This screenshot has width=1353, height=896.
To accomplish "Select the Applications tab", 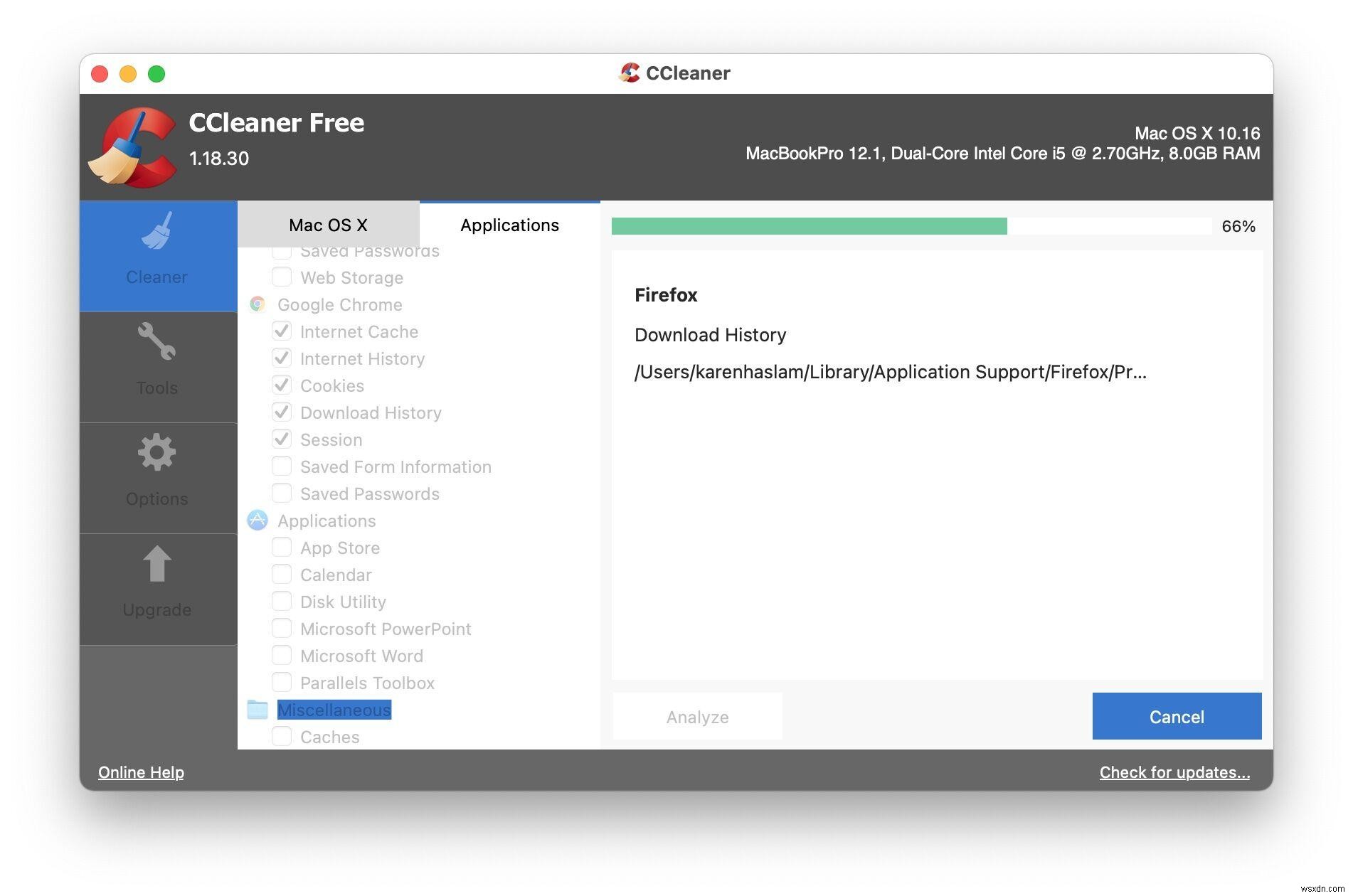I will (x=509, y=225).
